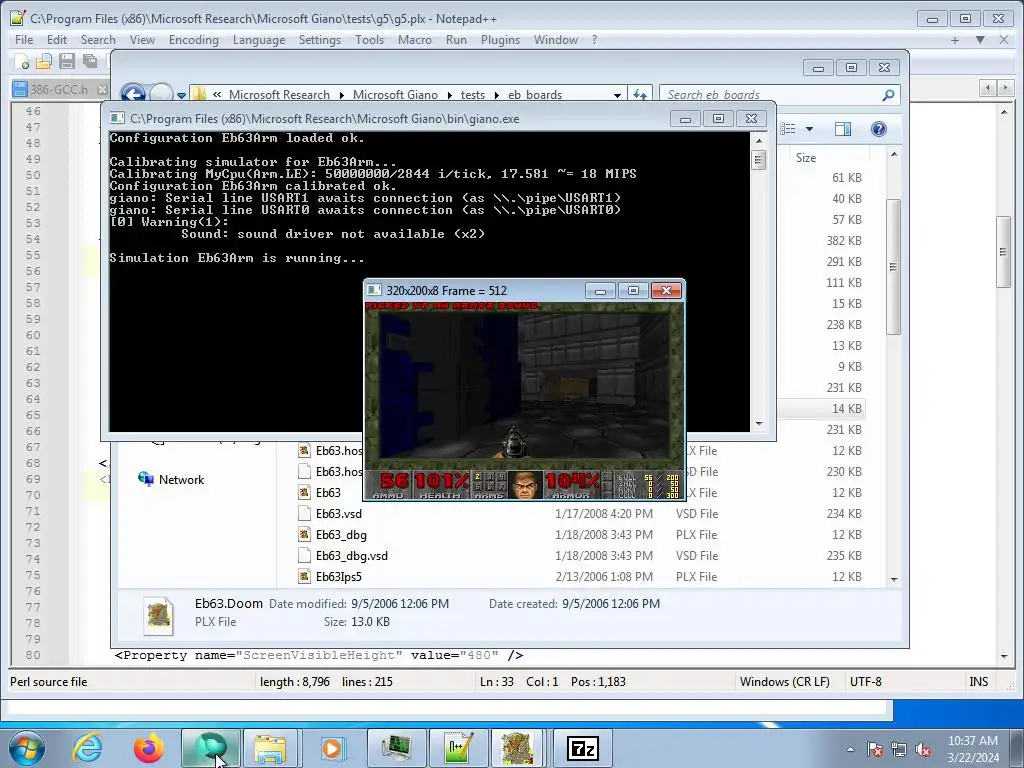This screenshot has width=1024, height=768.
Task: Click Eb63.Doom thumbnail in details pane
Action: [159, 615]
